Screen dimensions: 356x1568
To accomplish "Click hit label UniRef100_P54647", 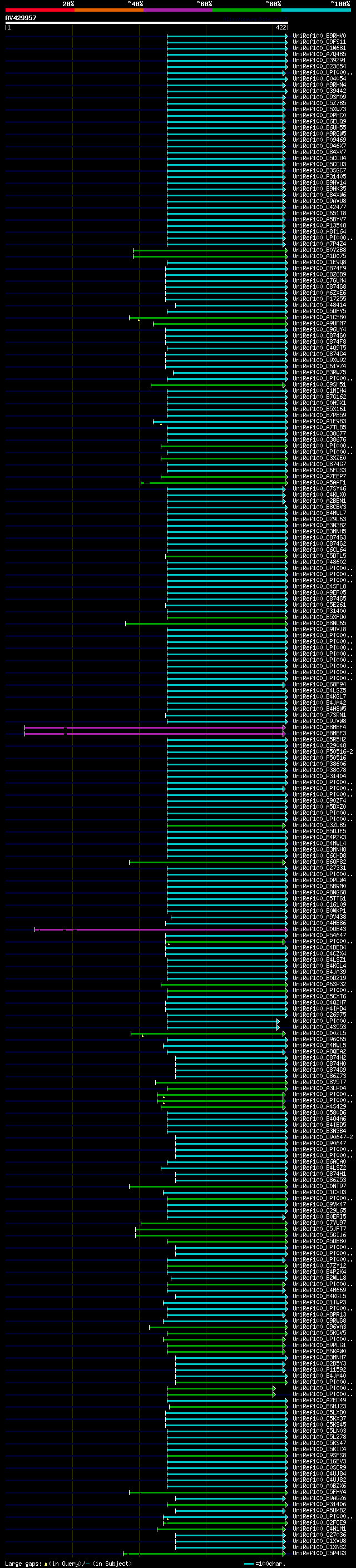I will [319, 936].
